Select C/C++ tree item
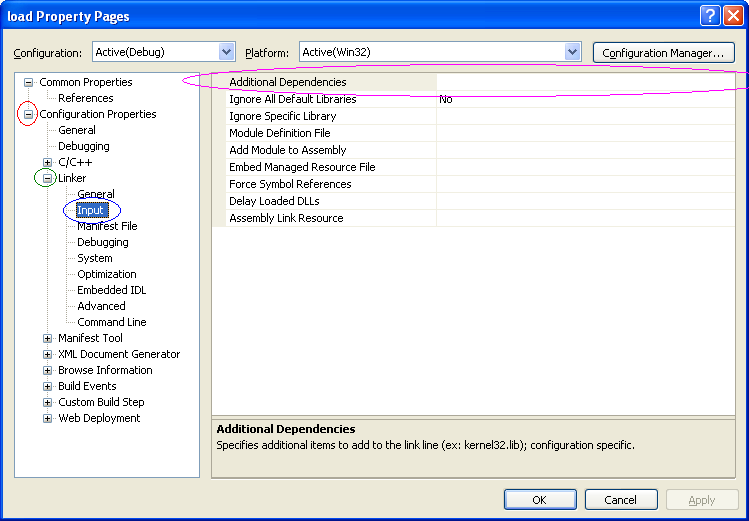The width and height of the screenshot is (749, 521). pyautogui.click(x=75, y=162)
